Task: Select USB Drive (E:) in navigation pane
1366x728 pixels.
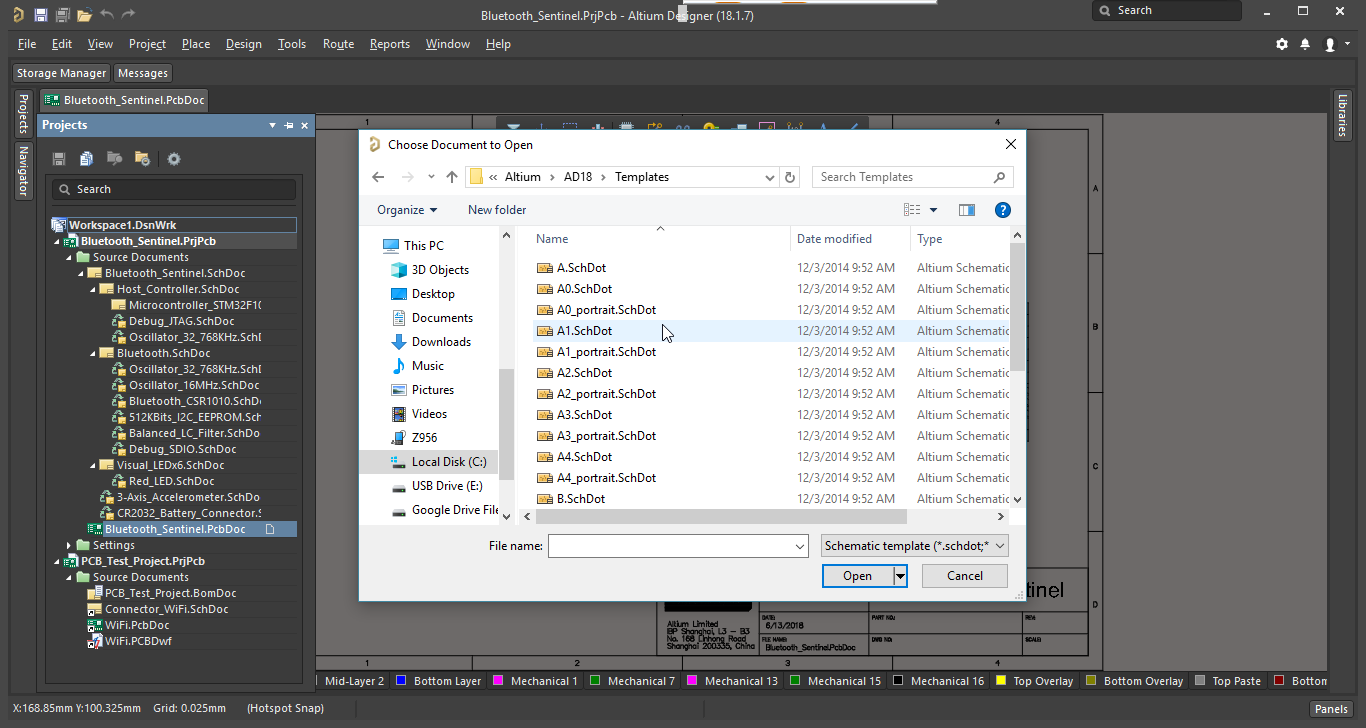Action: pos(436,486)
